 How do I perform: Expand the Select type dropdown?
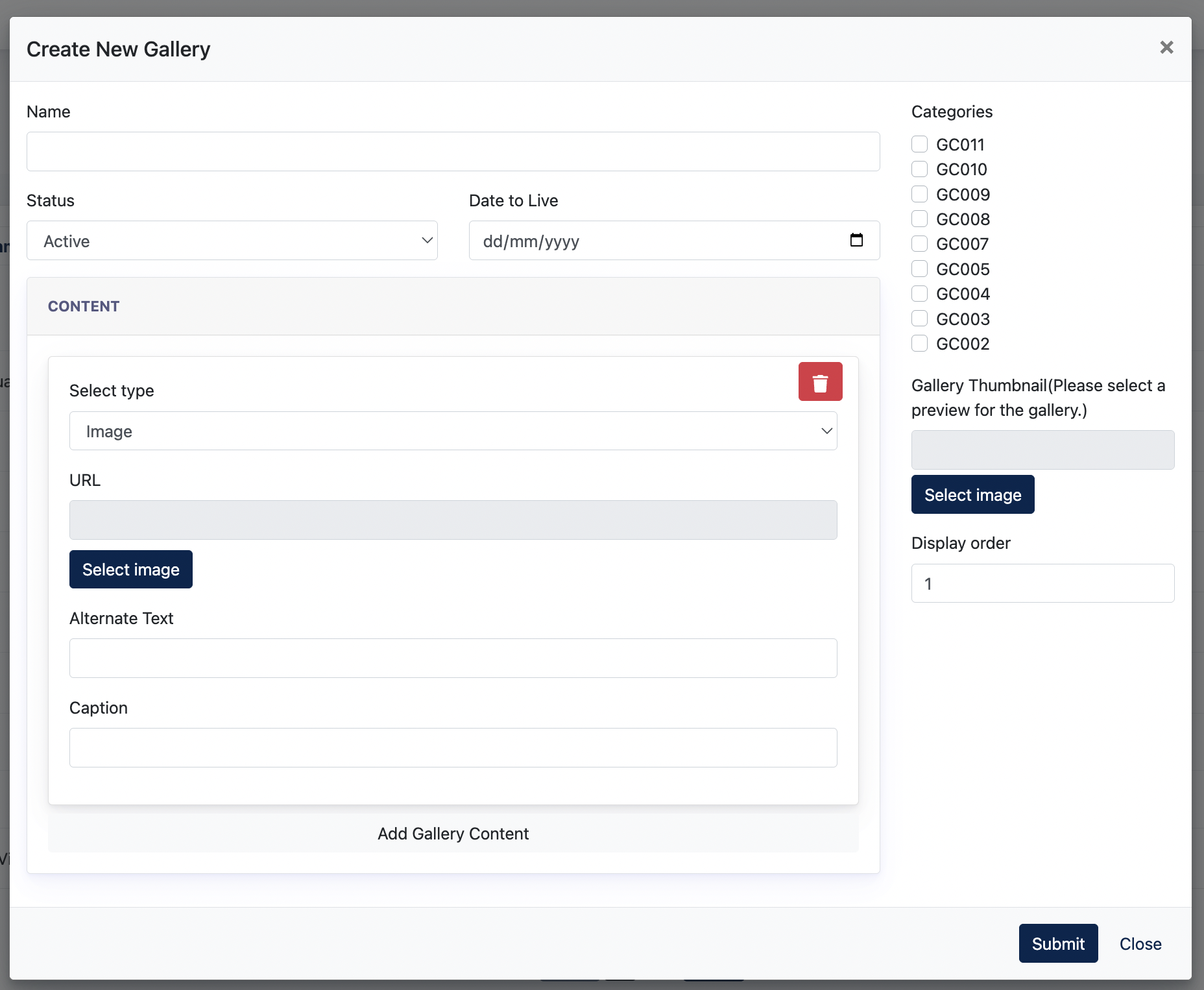tap(453, 431)
